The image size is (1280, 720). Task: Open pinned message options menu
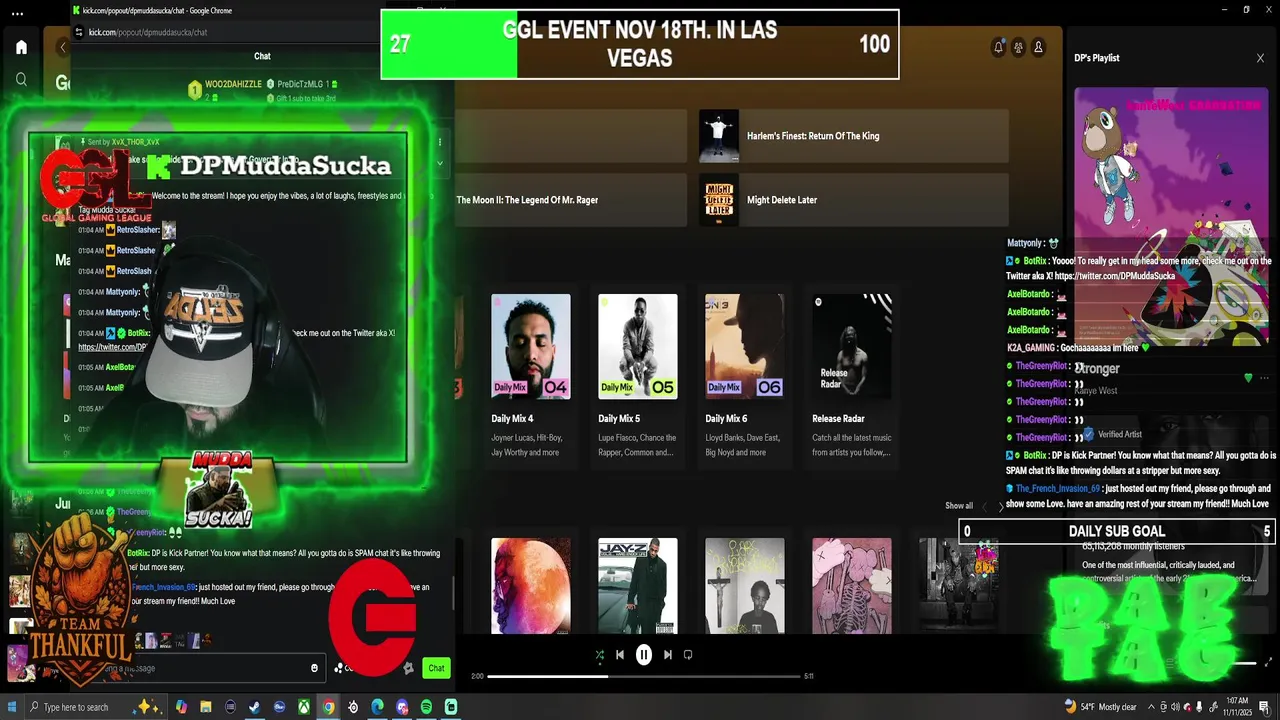pos(440,142)
